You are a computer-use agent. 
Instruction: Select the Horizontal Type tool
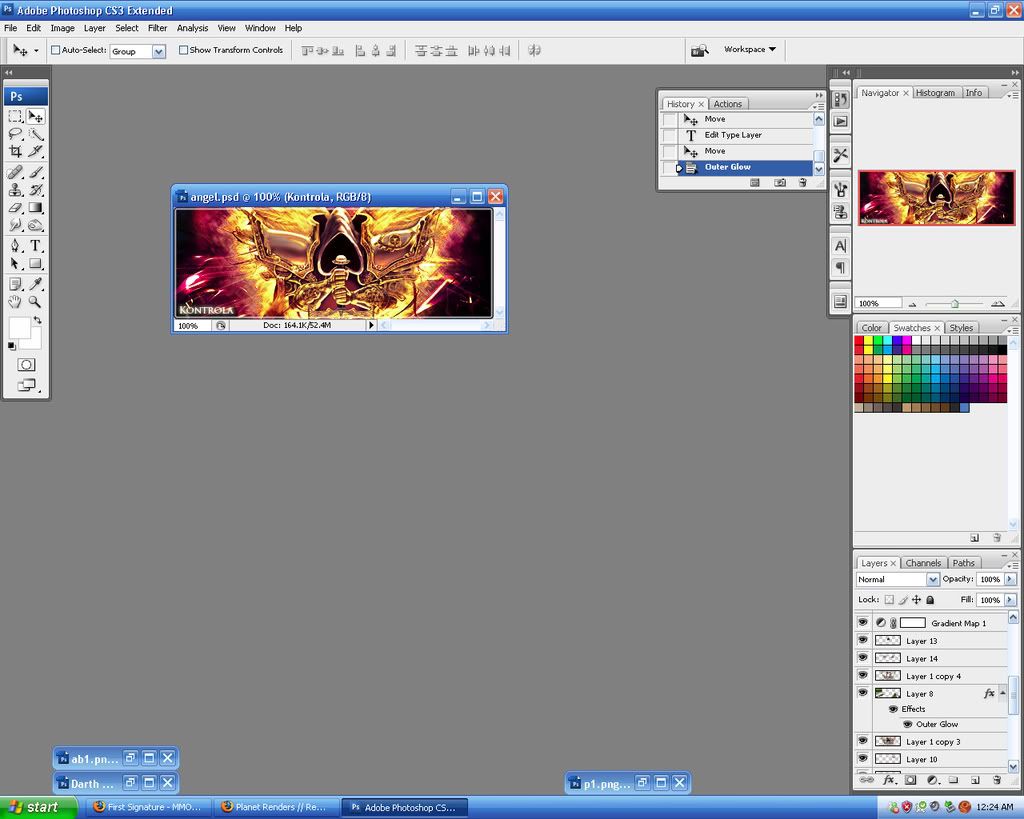[36, 246]
